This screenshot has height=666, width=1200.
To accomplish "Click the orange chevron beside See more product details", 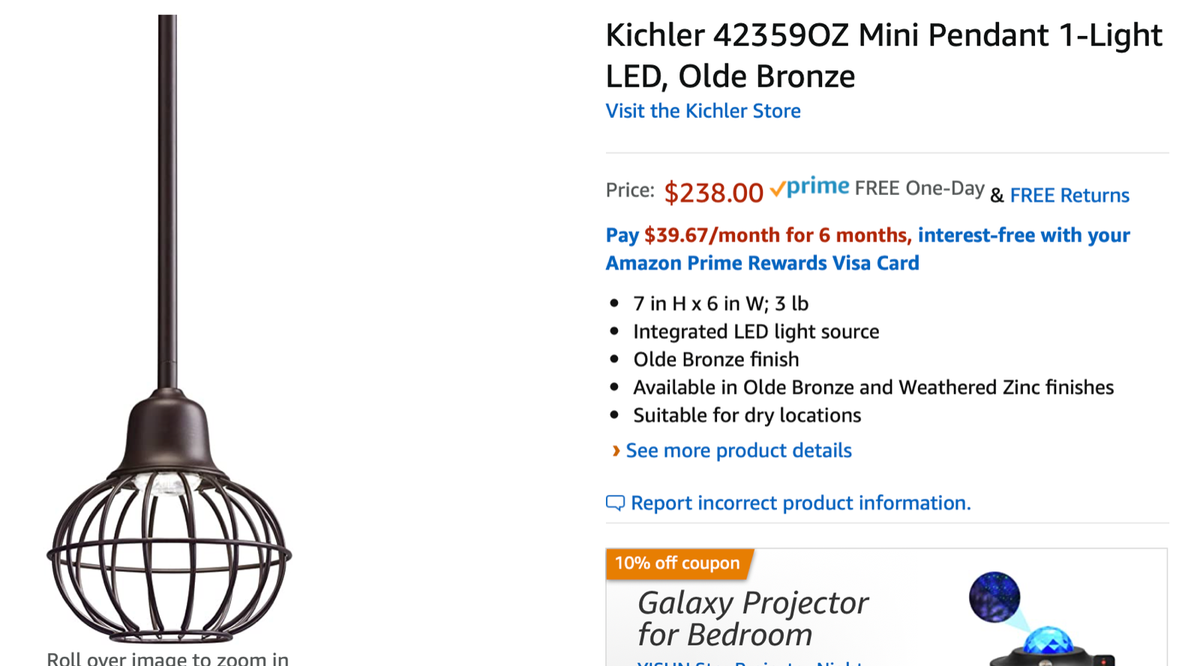I will pyautogui.click(x=615, y=451).
